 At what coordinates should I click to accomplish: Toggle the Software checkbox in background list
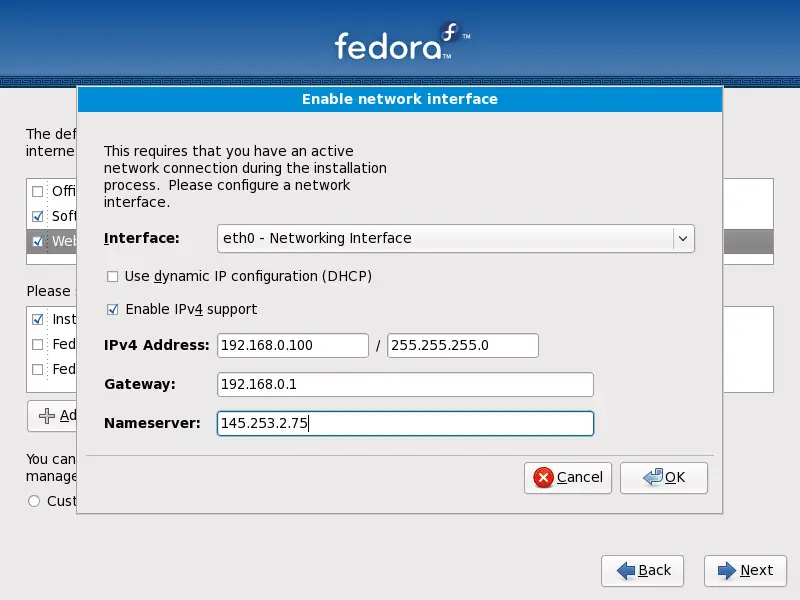click(x=37, y=216)
